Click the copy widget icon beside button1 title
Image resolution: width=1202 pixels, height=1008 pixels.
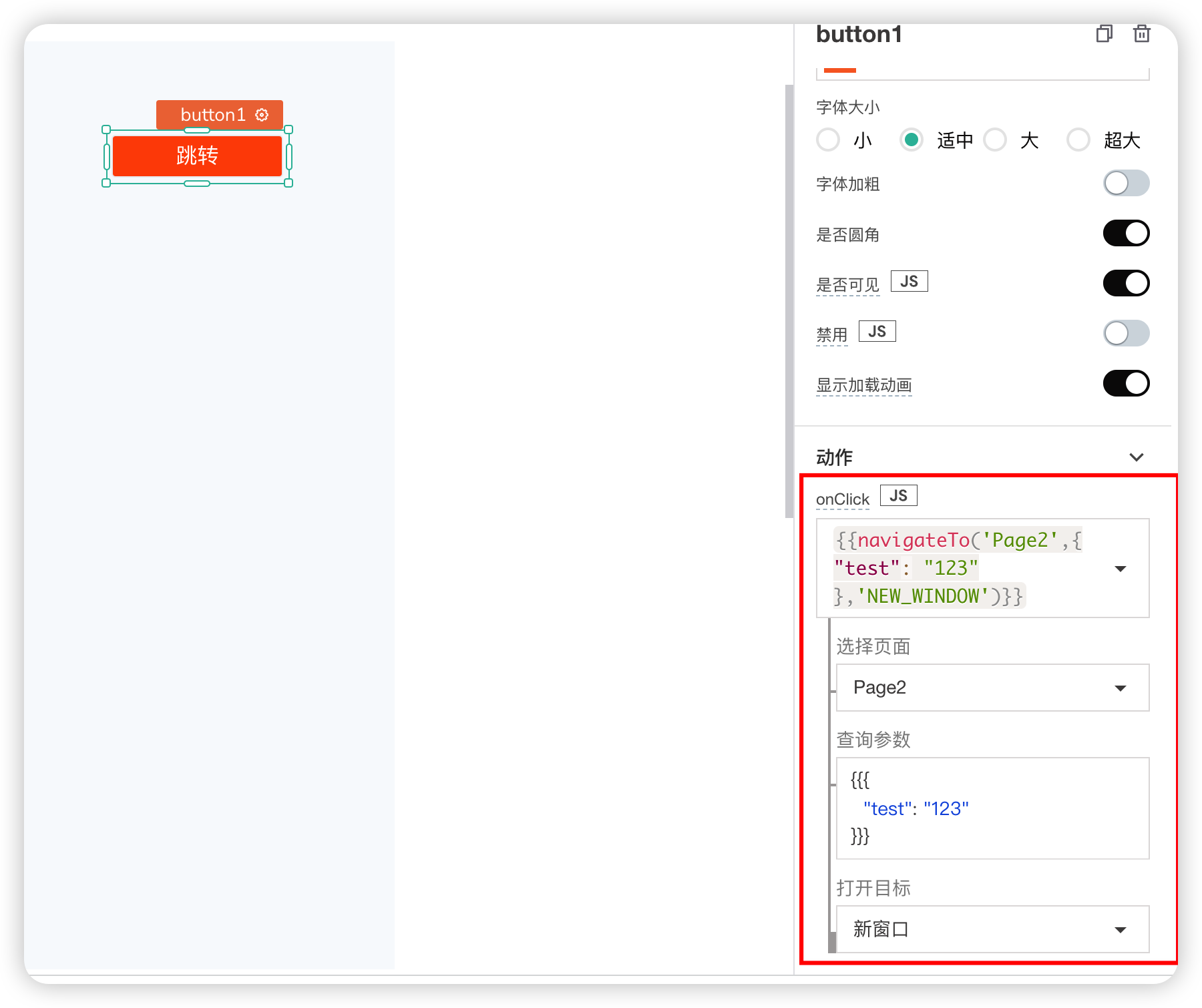(x=1104, y=33)
